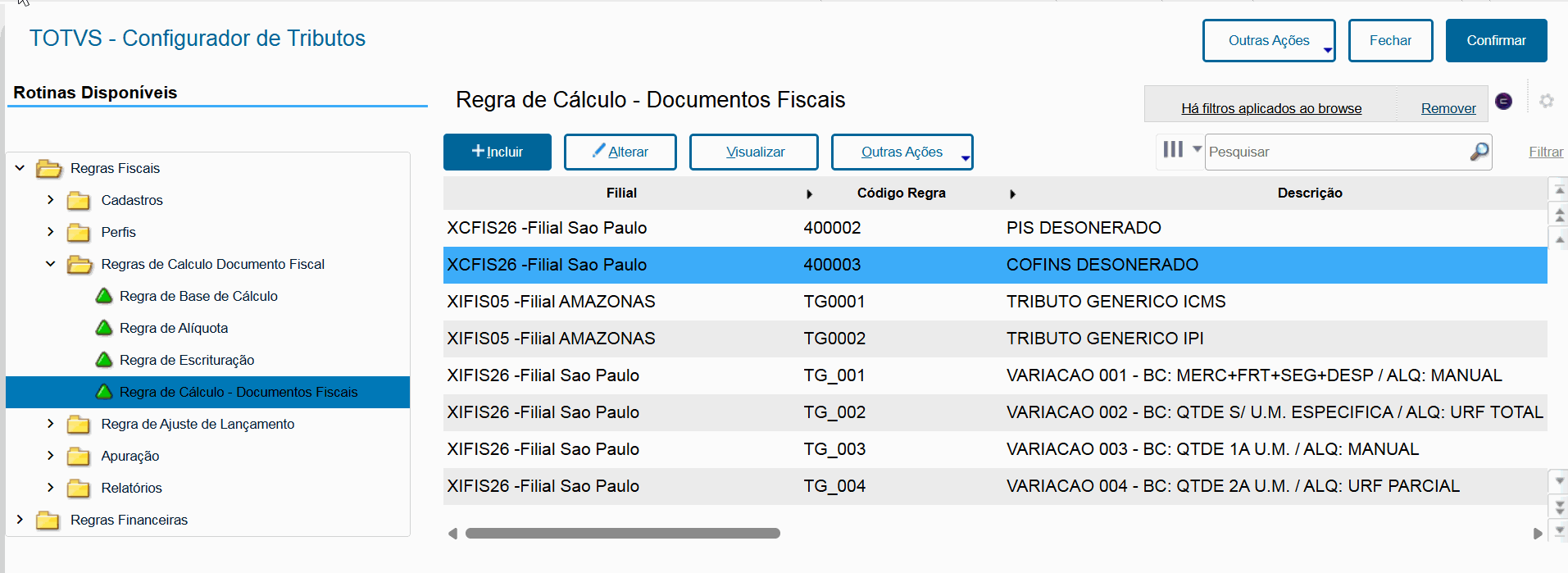
Task: Click the Confirmar button
Action: 1496,41
